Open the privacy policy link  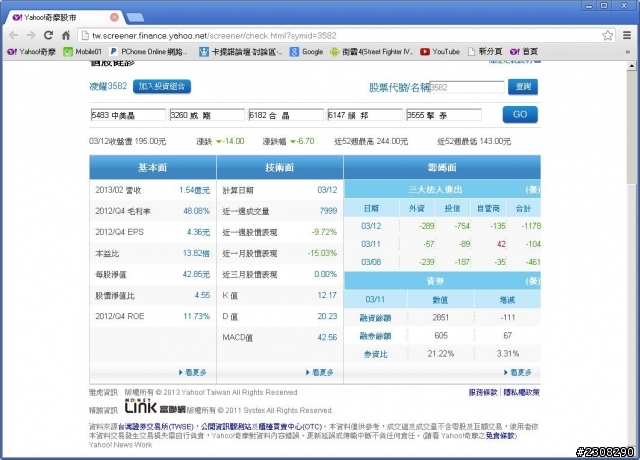(x=521, y=392)
